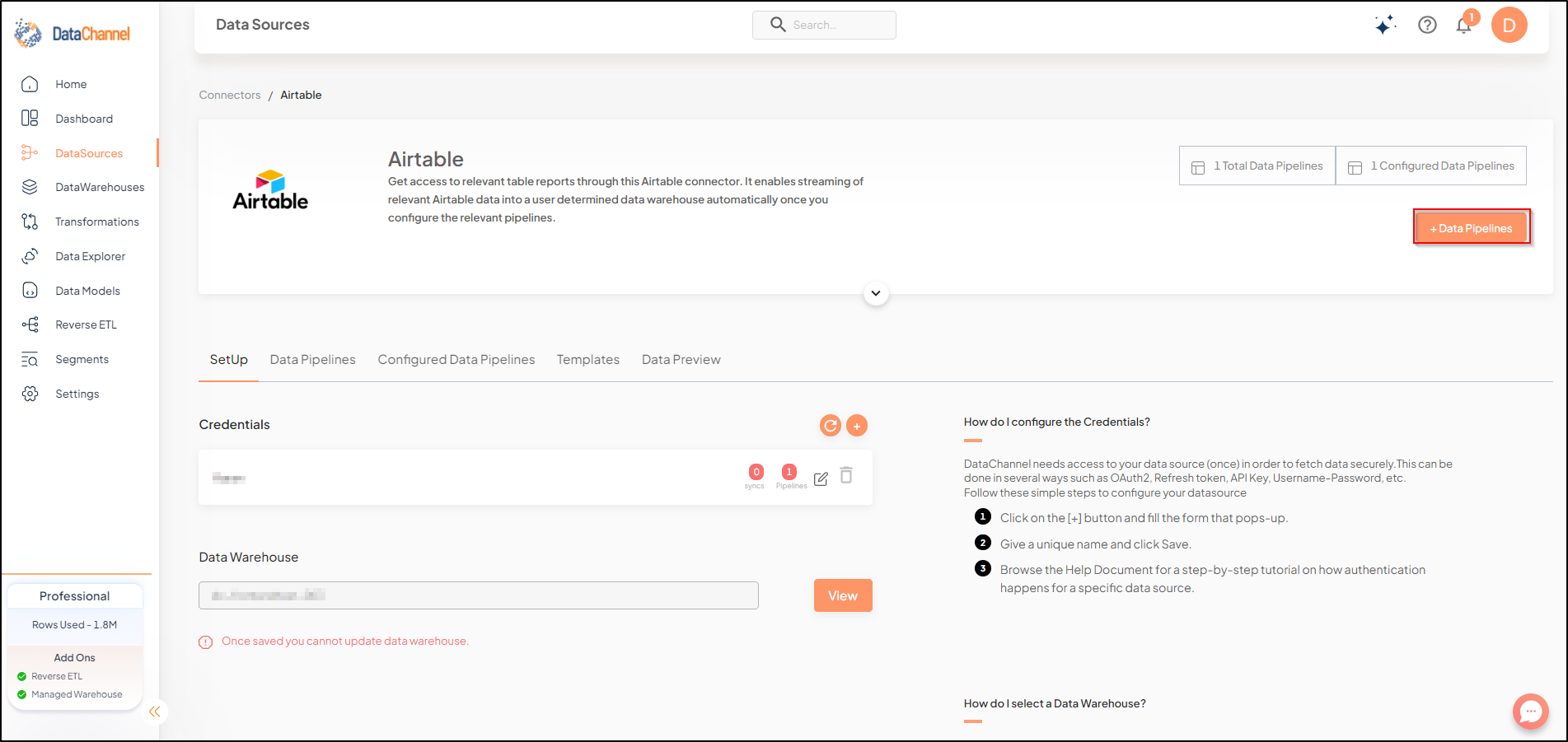Click 'How do I select a Data Warehouse?' heading
The height and width of the screenshot is (742, 1568).
pos(1055,703)
